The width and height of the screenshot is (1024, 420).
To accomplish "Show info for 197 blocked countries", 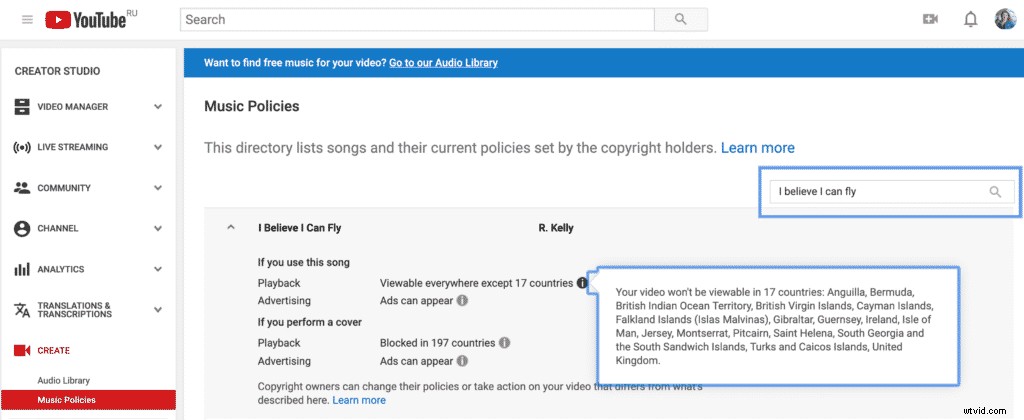I will pos(505,343).
